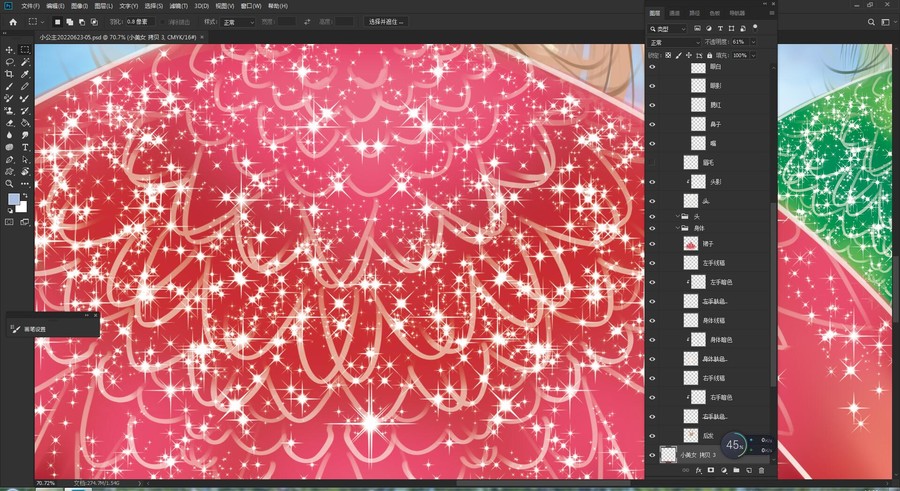Select the Magic Wand tool

[x=25, y=62]
